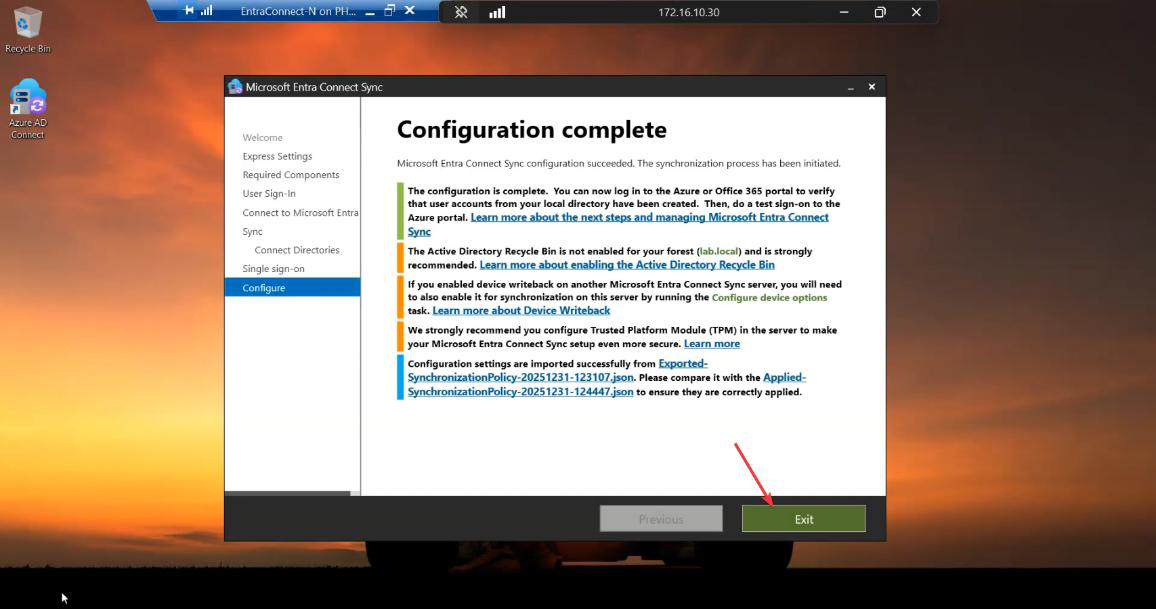
Task: Click the sidebar horizontal scrollbar
Action: pyautogui.click(x=288, y=493)
